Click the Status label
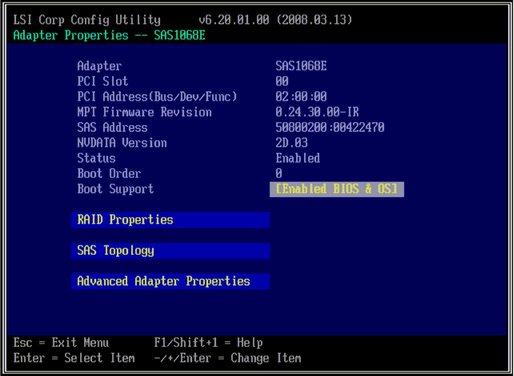The height and width of the screenshot is (376, 514). (x=96, y=158)
